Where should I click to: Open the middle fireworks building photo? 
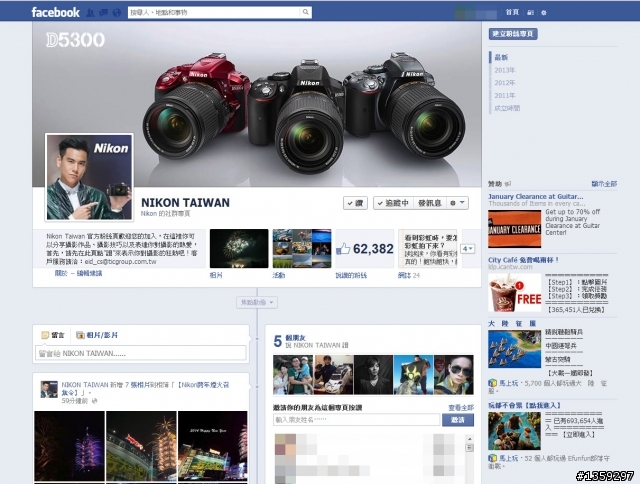(x=141, y=446)
